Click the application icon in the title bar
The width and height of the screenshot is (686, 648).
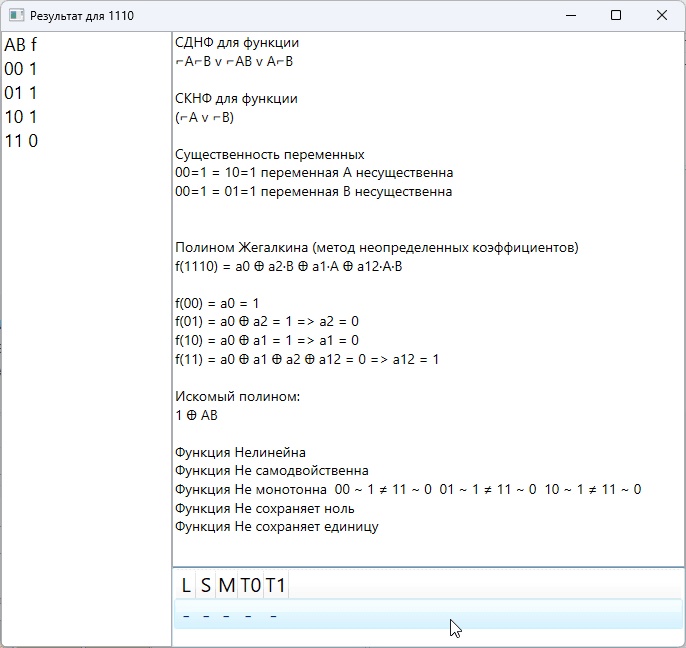[16, 16]
